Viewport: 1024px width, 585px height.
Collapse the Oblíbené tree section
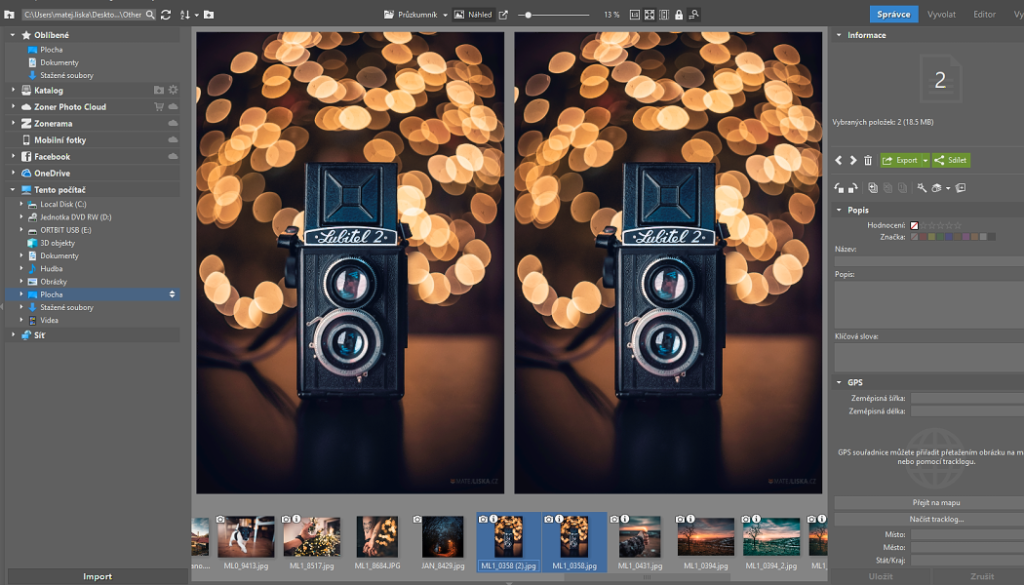coord(12,35)
